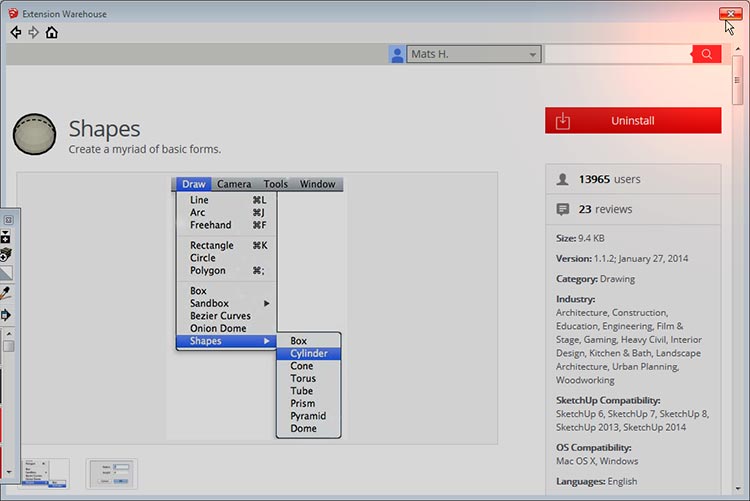Click the box components icon in side toolbar
The height and width of the screenshot is (501, 750).
6,255
